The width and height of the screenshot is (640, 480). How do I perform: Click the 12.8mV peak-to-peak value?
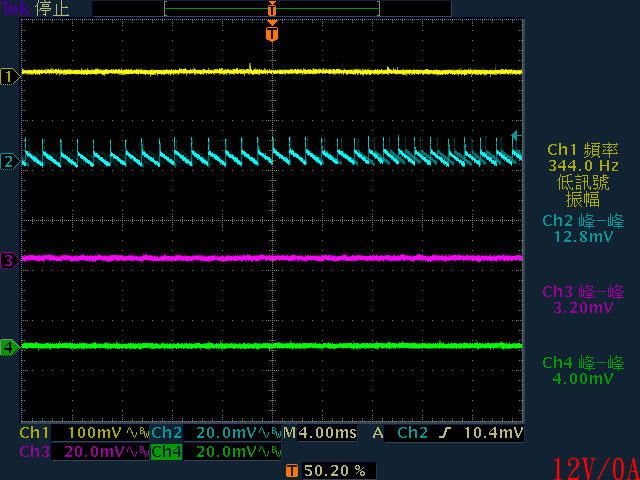point(583,237)
